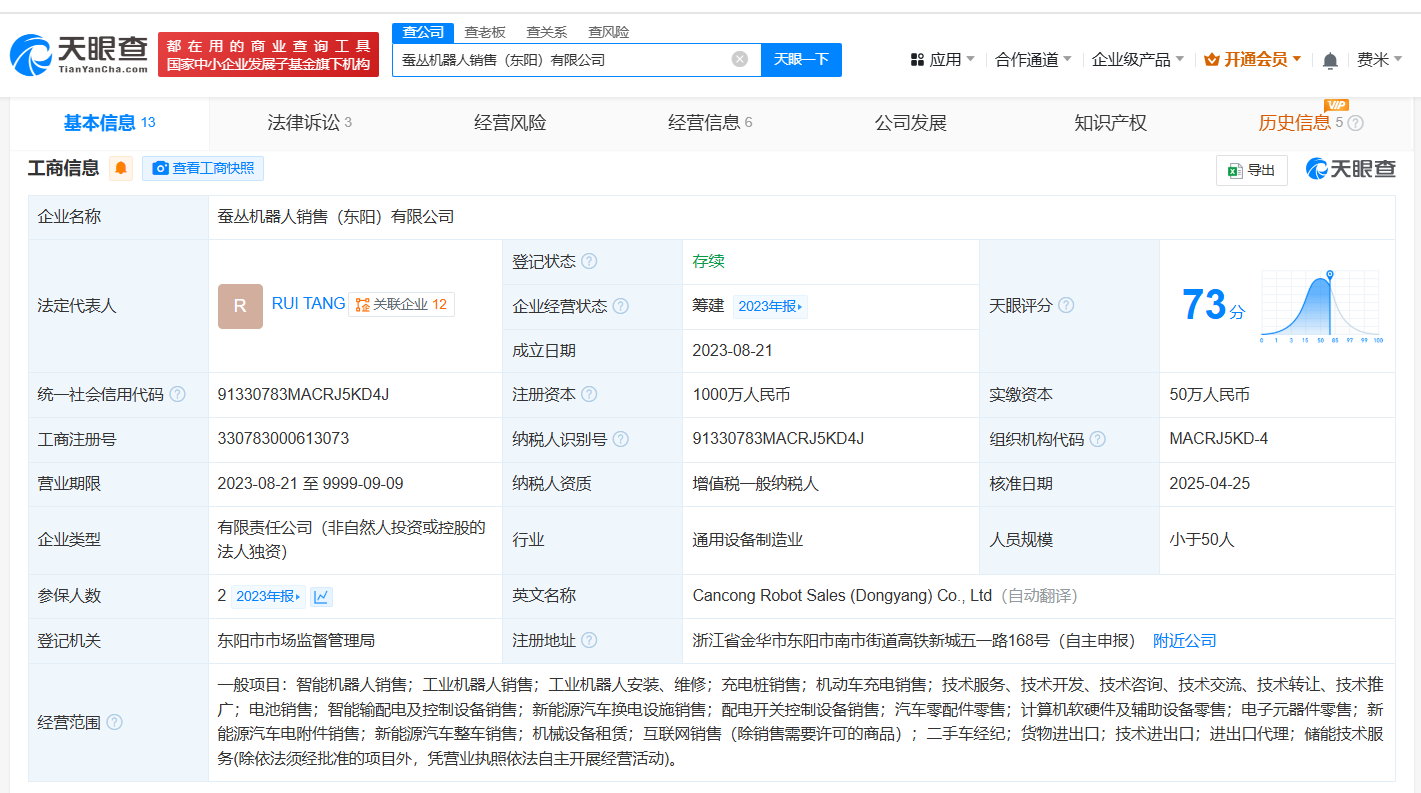Open the 知识产权 tab

[1110, 123]
